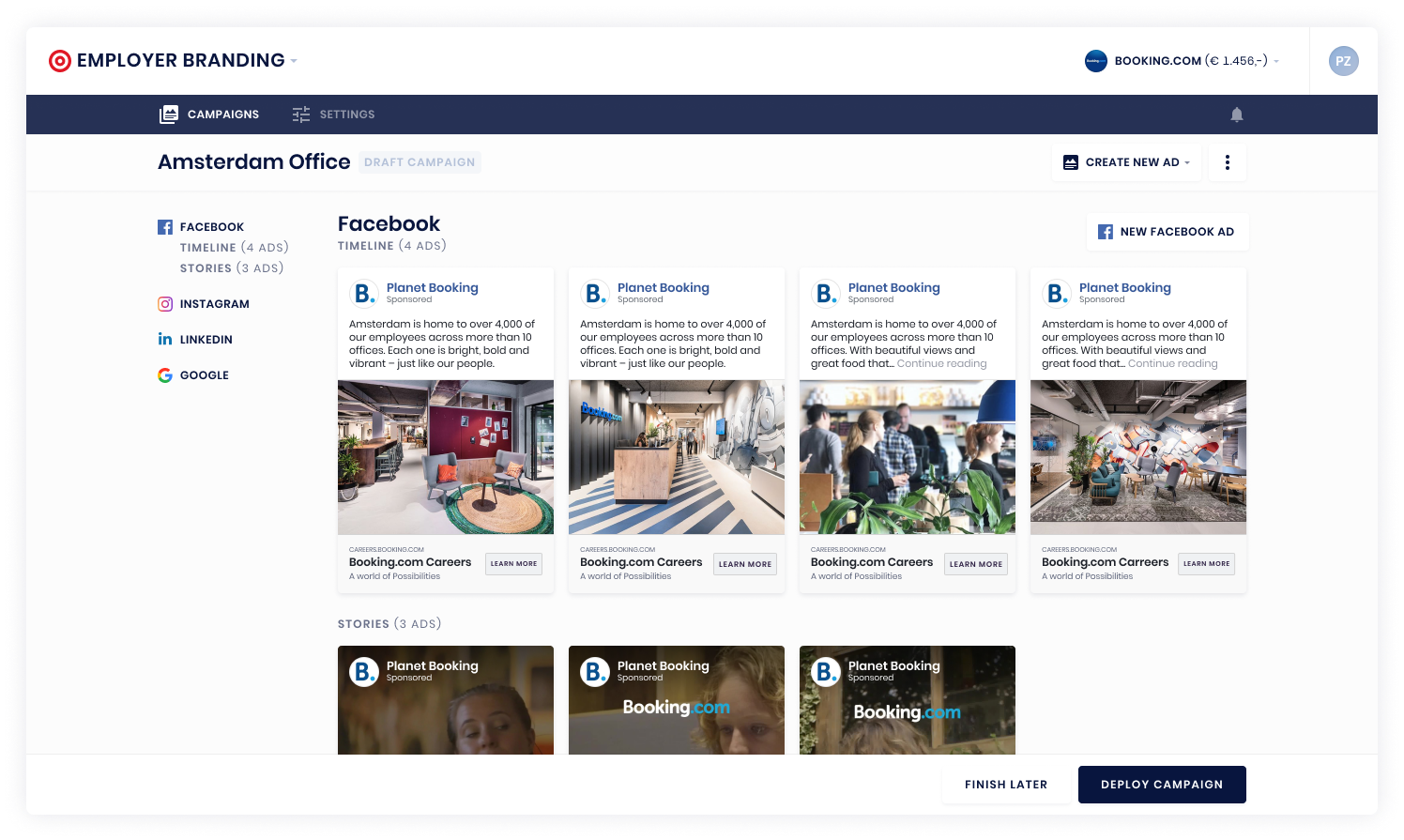Switch to the Settings tab

pos(333,115)
